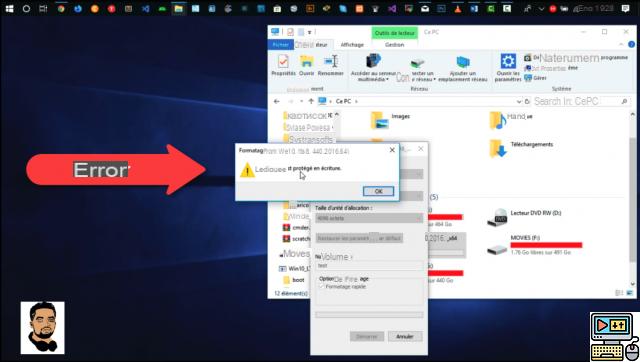The width and height of the screenshot is (640, 362).
Task: Select the Win10 drive in navigation pane
Action: (x=294, y=268)
